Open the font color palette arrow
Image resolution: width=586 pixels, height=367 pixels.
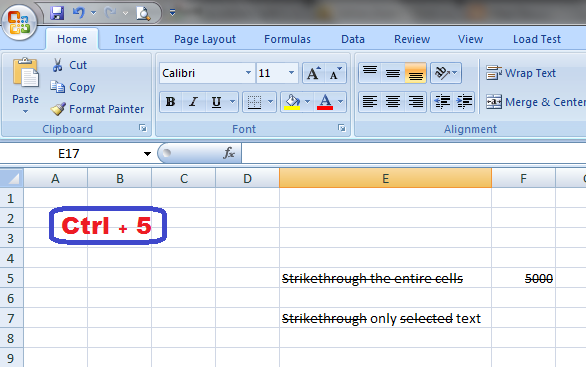point(340,102)
